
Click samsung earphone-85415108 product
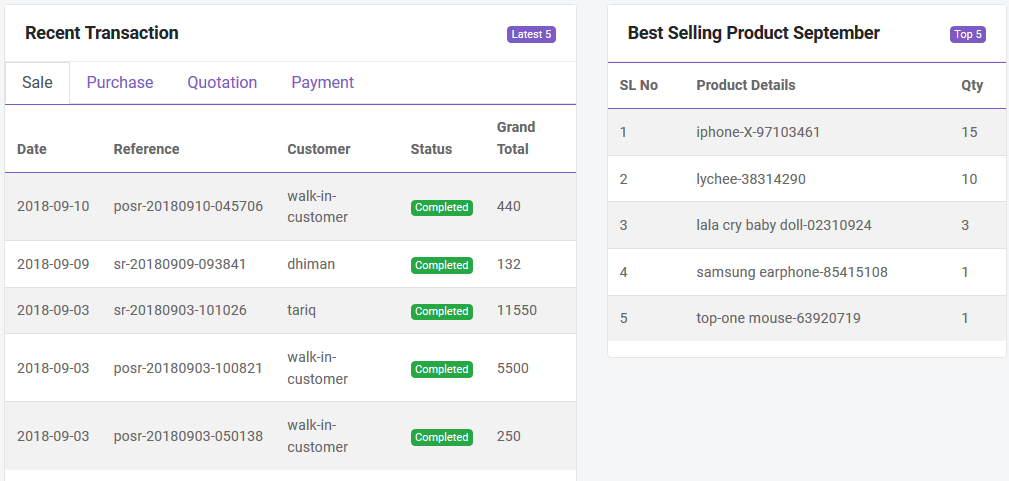791,273
